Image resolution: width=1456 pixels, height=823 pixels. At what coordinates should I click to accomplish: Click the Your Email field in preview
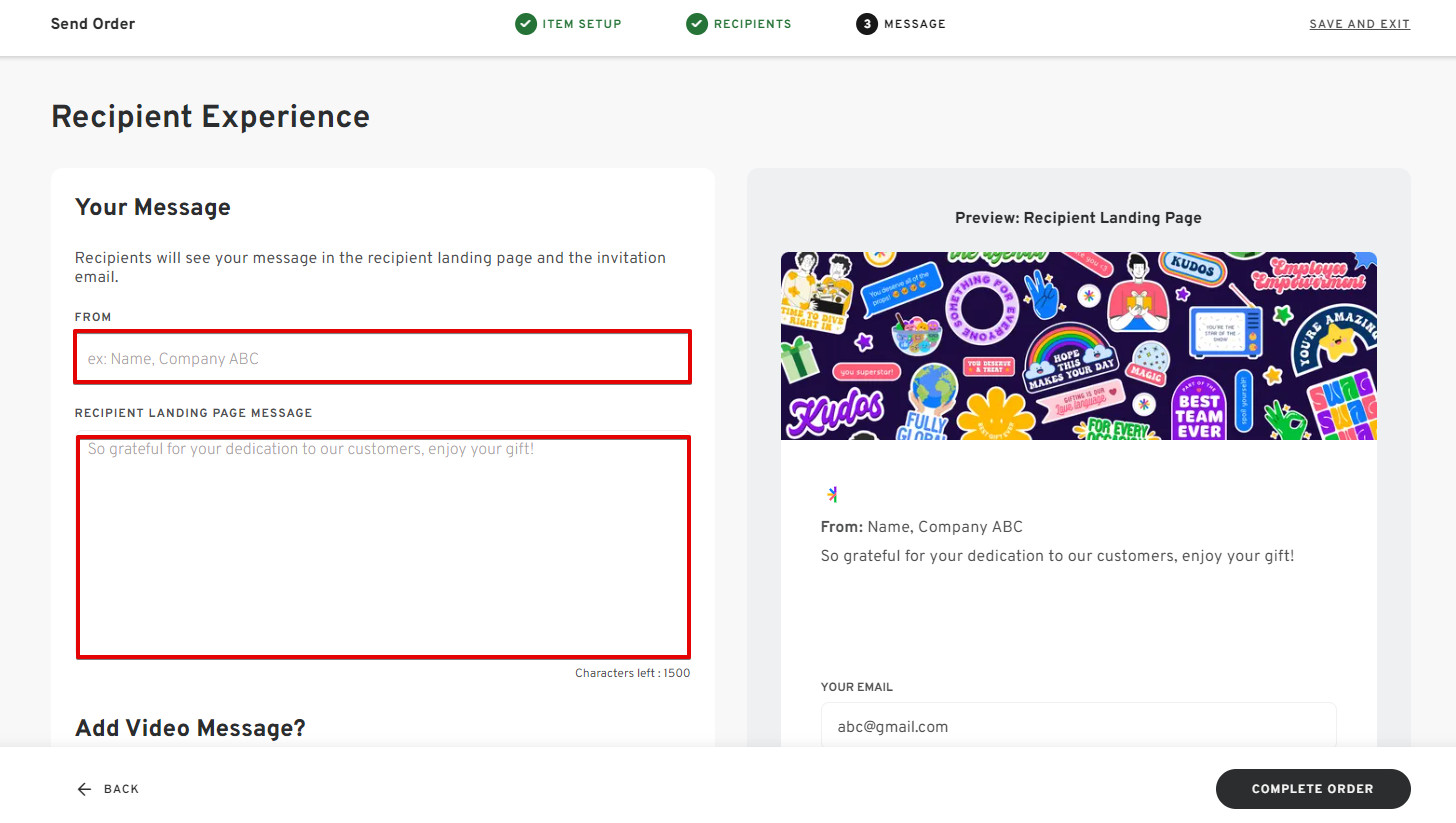(1078, 727)
